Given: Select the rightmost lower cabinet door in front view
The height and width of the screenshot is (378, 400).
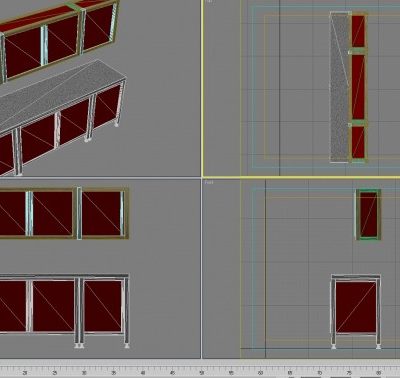Looking at the screenshot, I should click(x=103, y=306).
